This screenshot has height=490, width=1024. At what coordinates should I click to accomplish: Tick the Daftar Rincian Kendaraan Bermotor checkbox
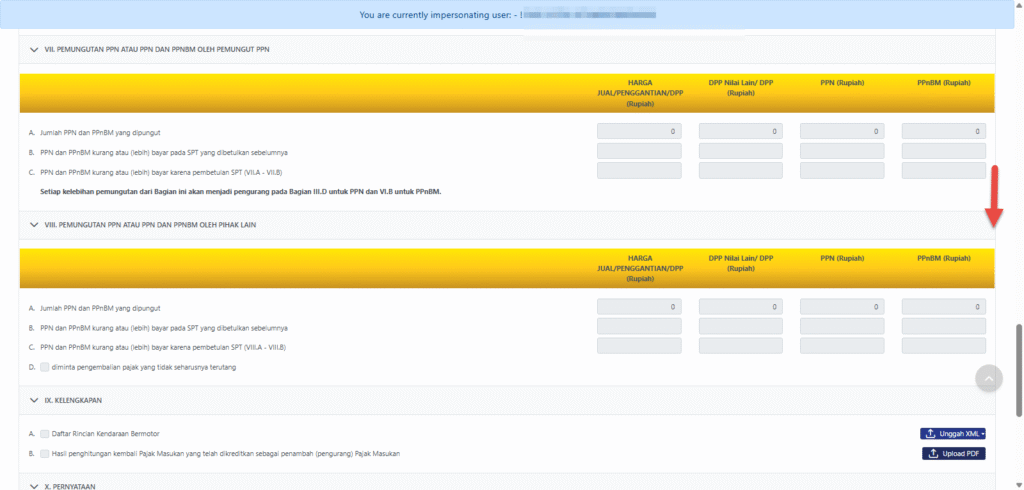(45, 433)
